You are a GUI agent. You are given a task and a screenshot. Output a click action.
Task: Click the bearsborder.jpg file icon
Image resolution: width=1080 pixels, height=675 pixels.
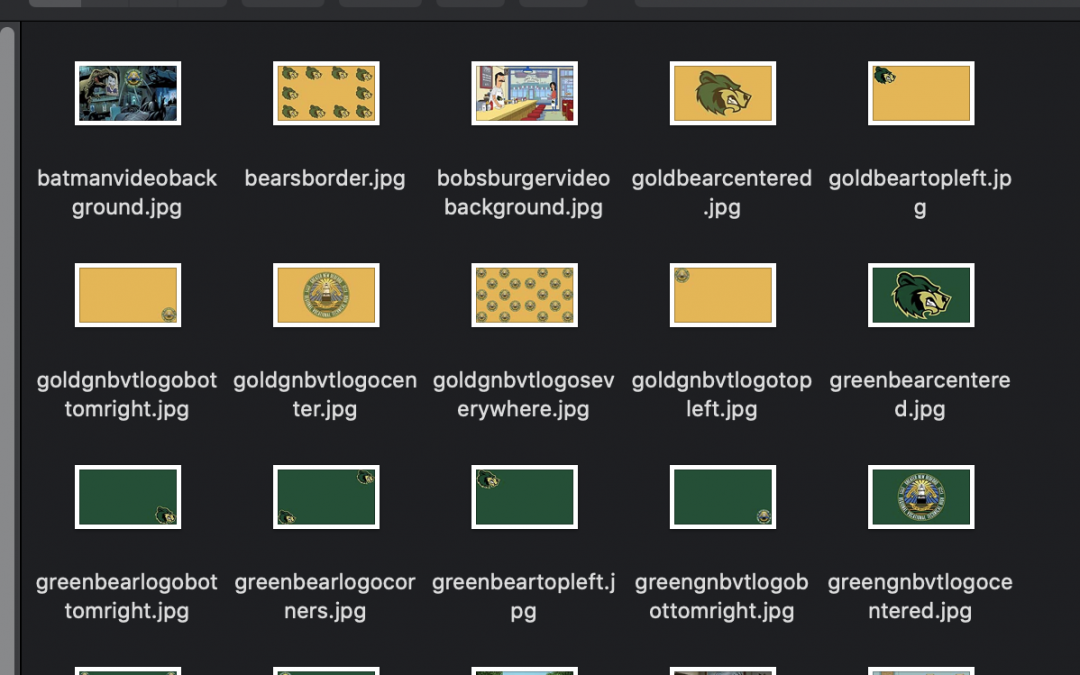coord(326,93)
